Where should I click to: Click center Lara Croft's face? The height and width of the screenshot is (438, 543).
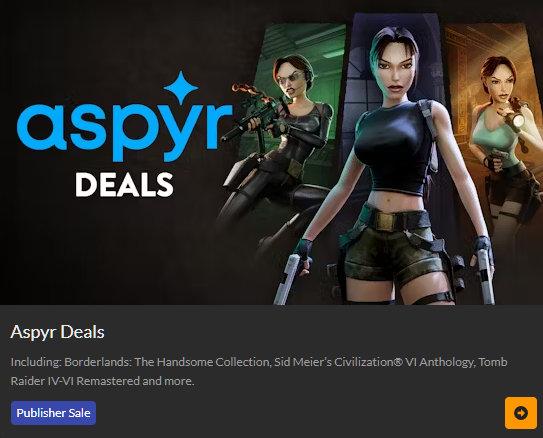394,73
